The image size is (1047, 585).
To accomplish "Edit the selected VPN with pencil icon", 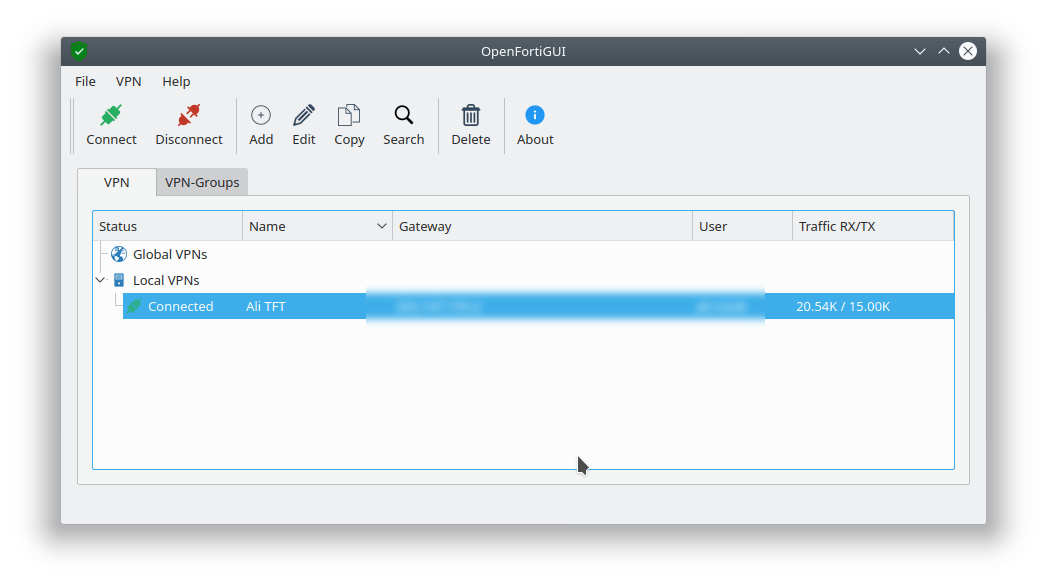I will pyautogui.click(x=304, y=115).
